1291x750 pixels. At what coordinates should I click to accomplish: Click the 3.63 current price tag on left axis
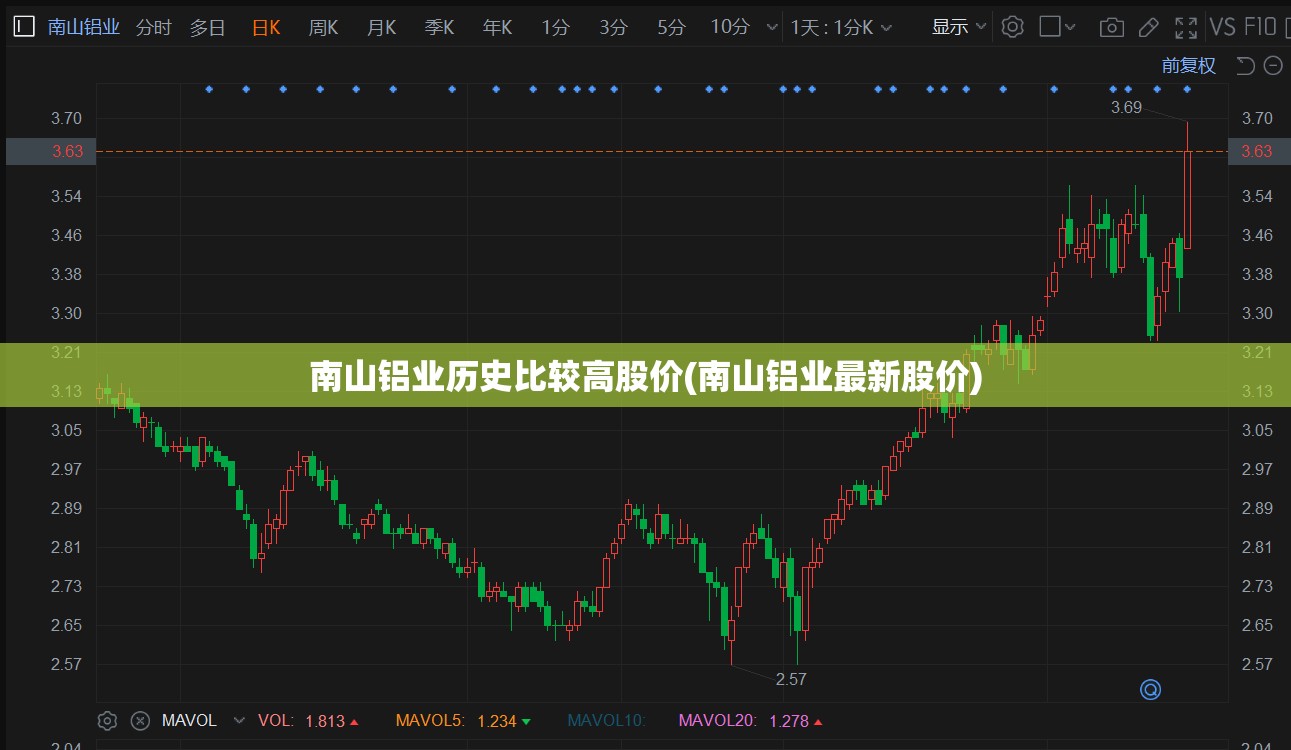[50, 152]
